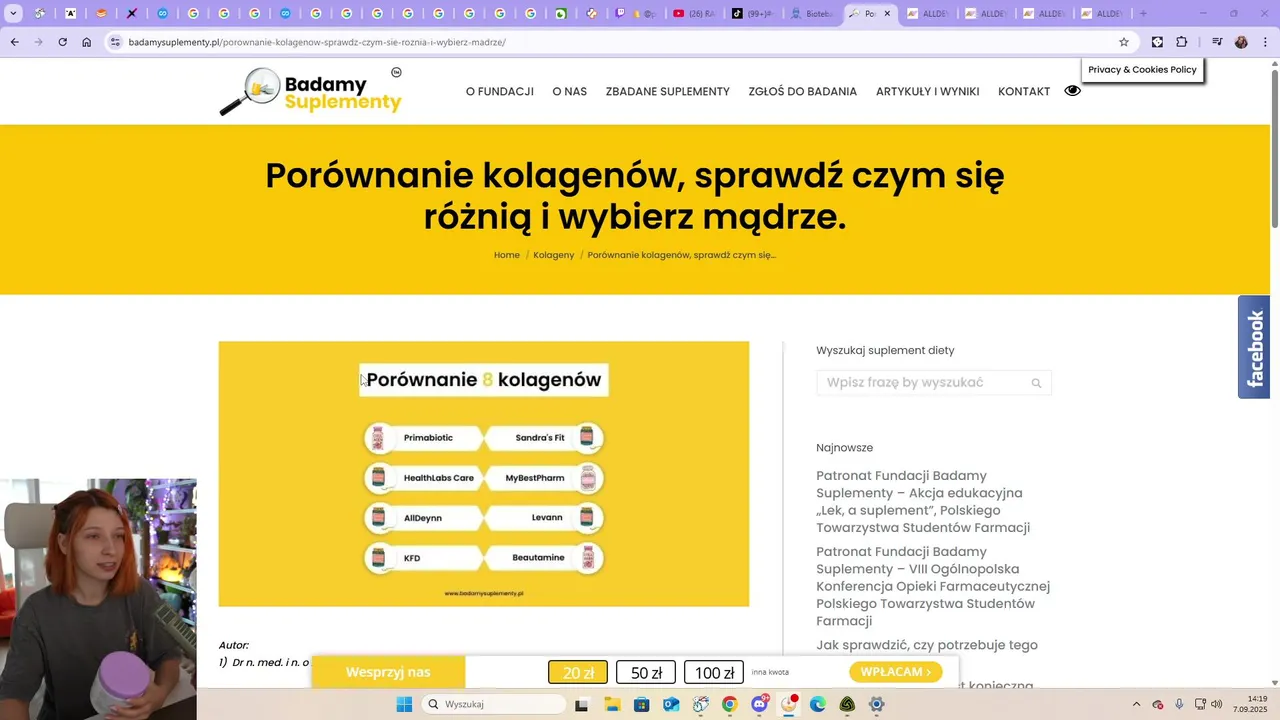Open Settings gear from taskbar

coord(877,704)
